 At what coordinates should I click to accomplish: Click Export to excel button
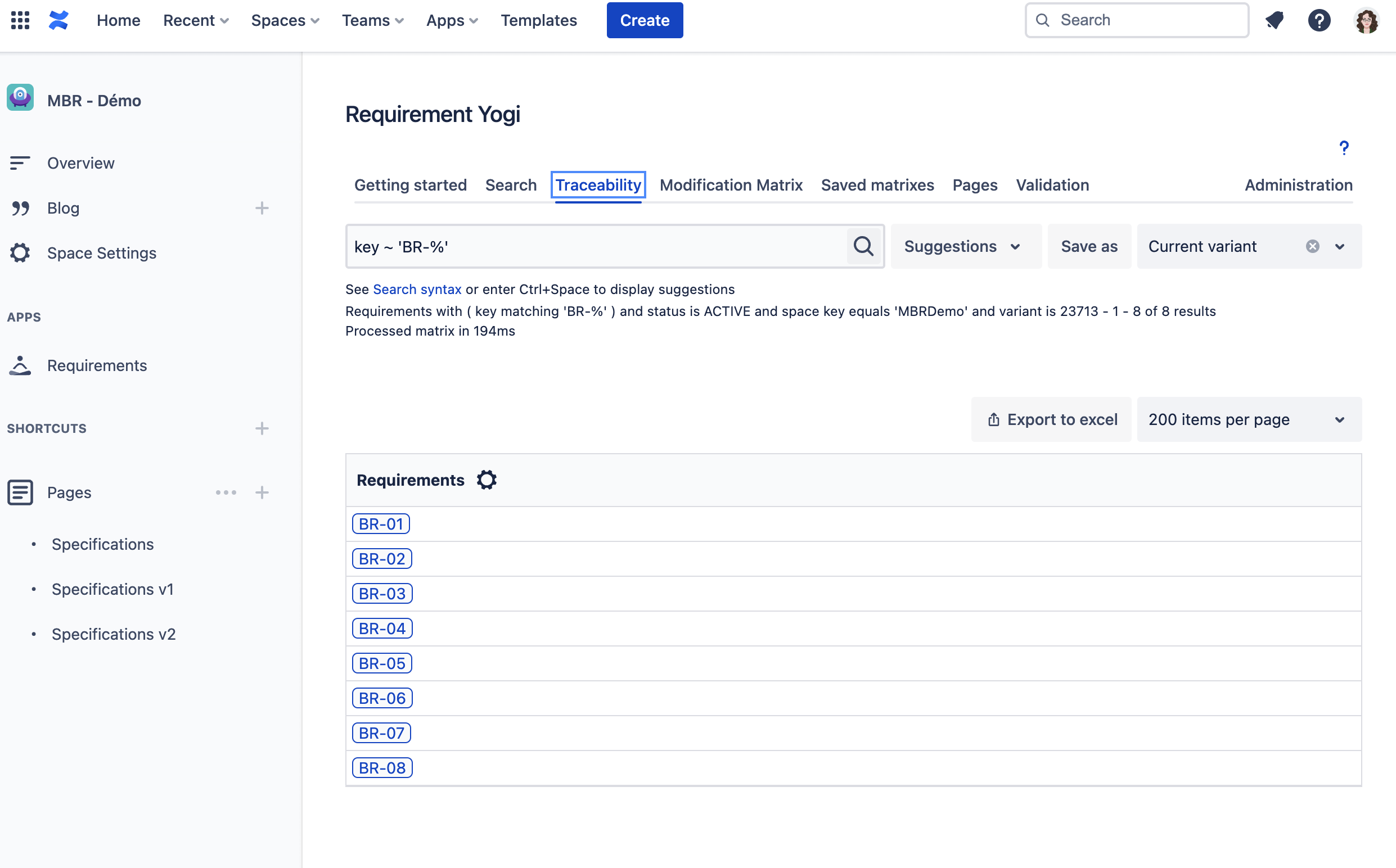click(x=1051, y=419)
